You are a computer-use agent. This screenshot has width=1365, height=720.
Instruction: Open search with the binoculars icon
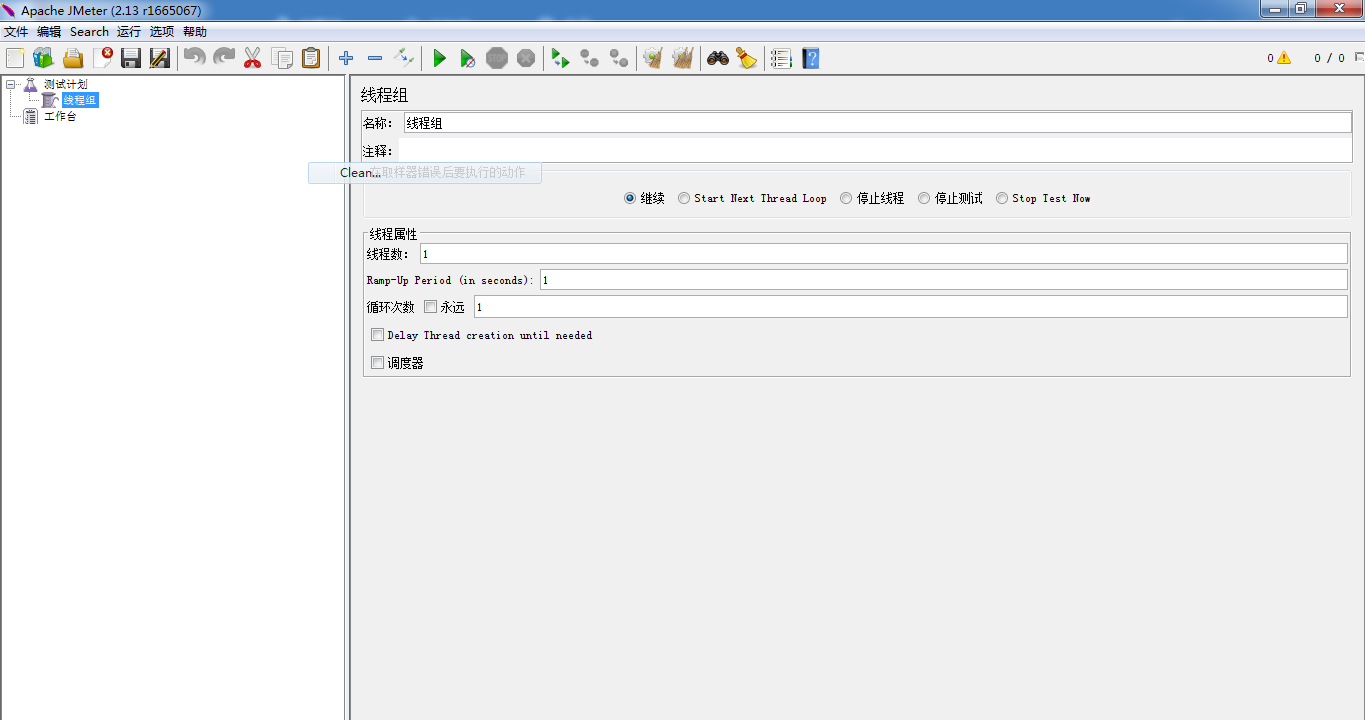pos(717,58)
